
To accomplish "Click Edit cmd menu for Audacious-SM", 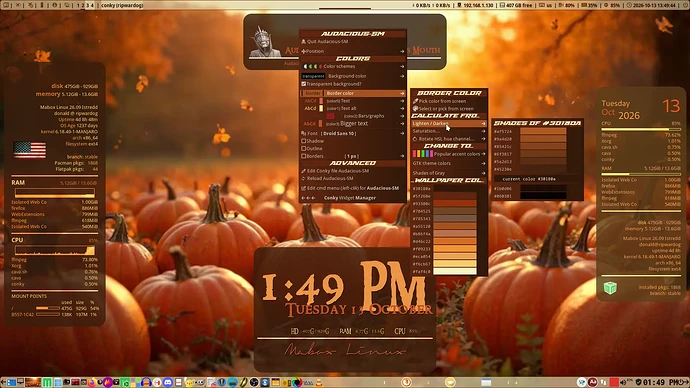I will click(x=352, y=188).
